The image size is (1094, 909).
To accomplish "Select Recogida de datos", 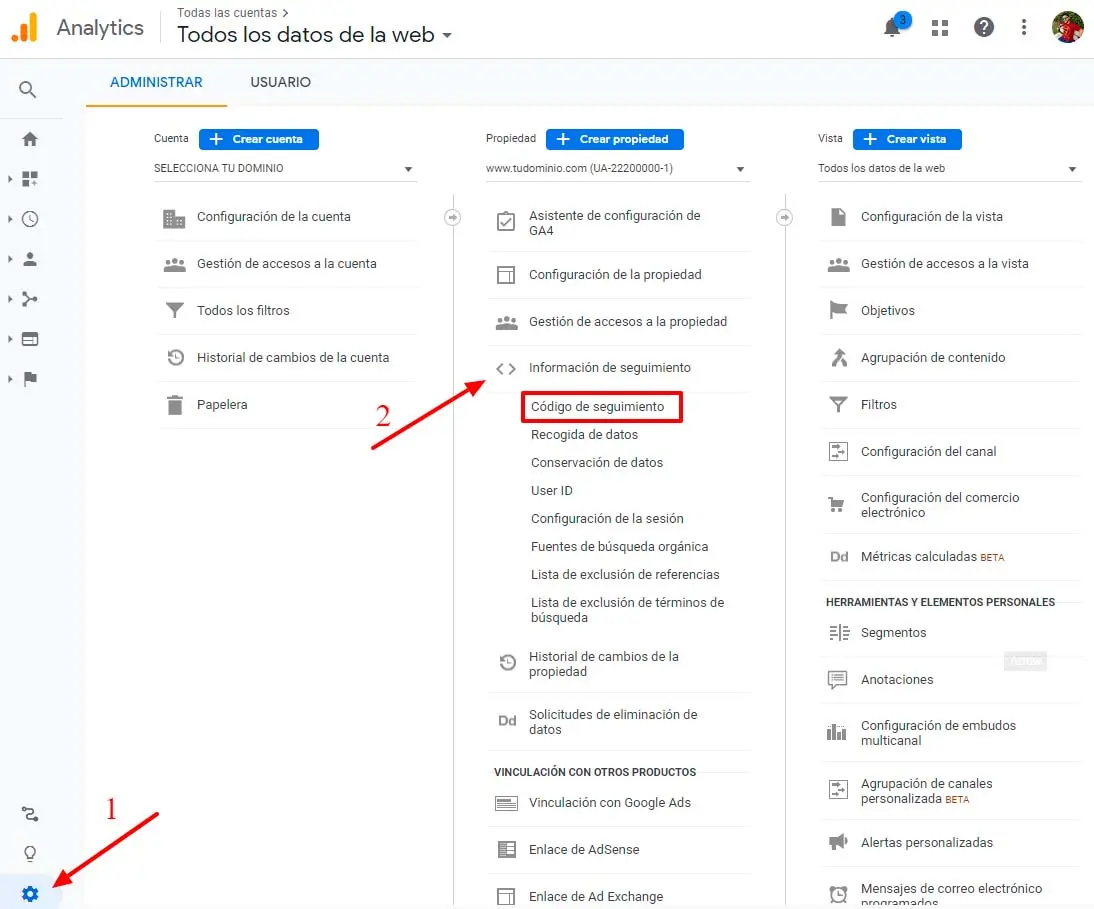I will (x=584, y=435).
